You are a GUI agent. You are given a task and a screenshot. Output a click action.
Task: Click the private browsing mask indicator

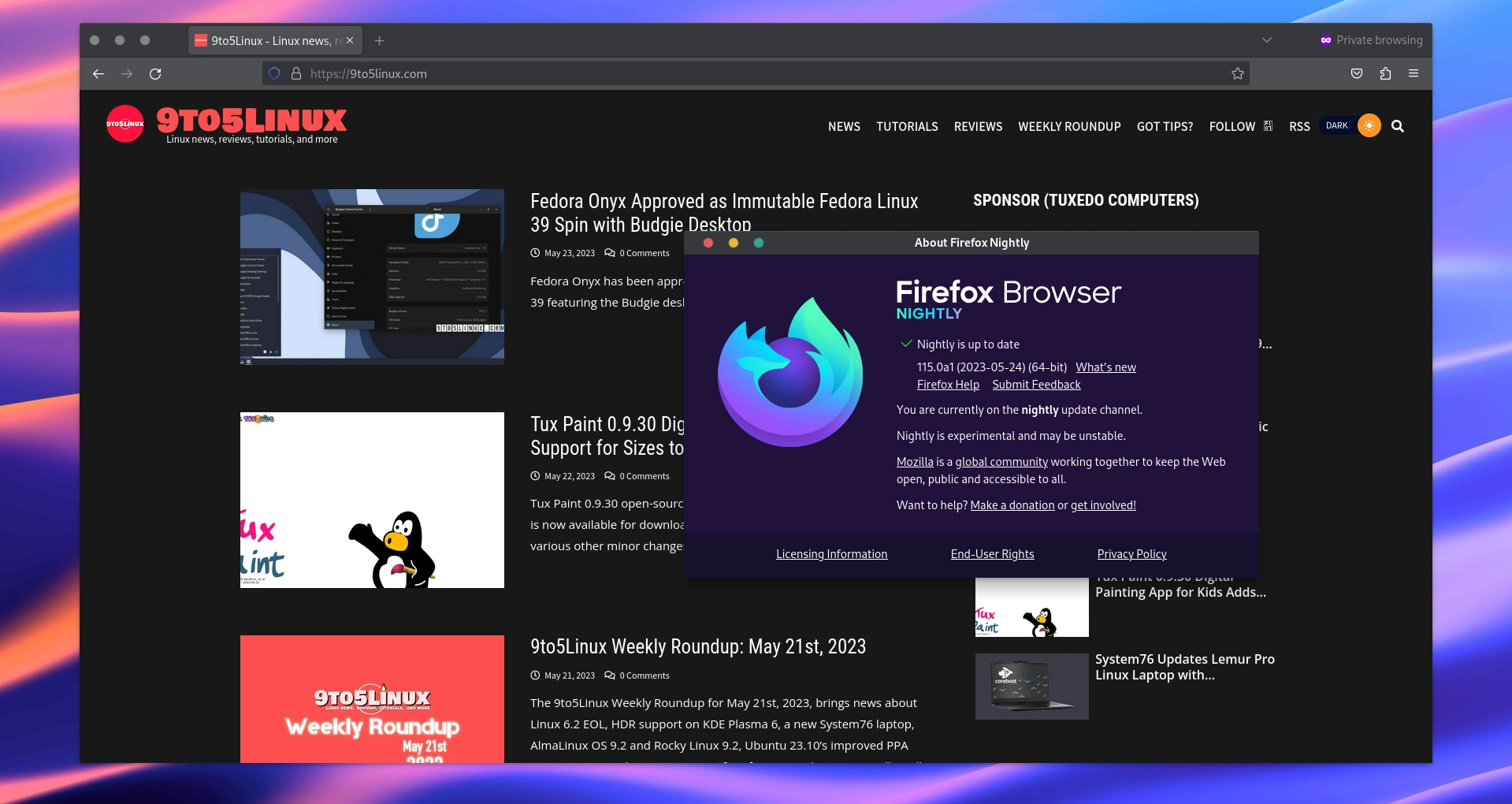point(1325,39)
